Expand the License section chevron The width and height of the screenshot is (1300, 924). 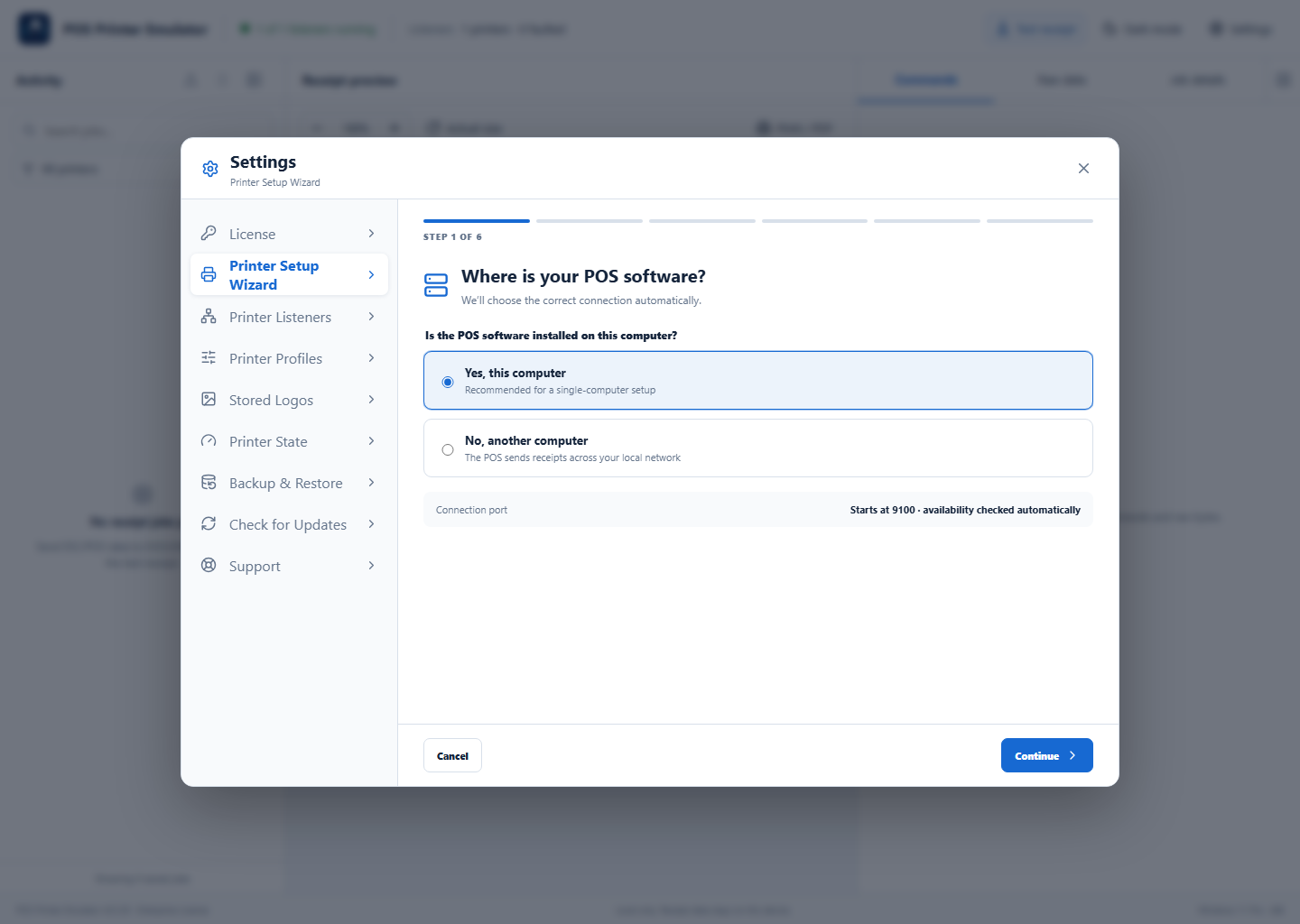click(x=371, y=234)
